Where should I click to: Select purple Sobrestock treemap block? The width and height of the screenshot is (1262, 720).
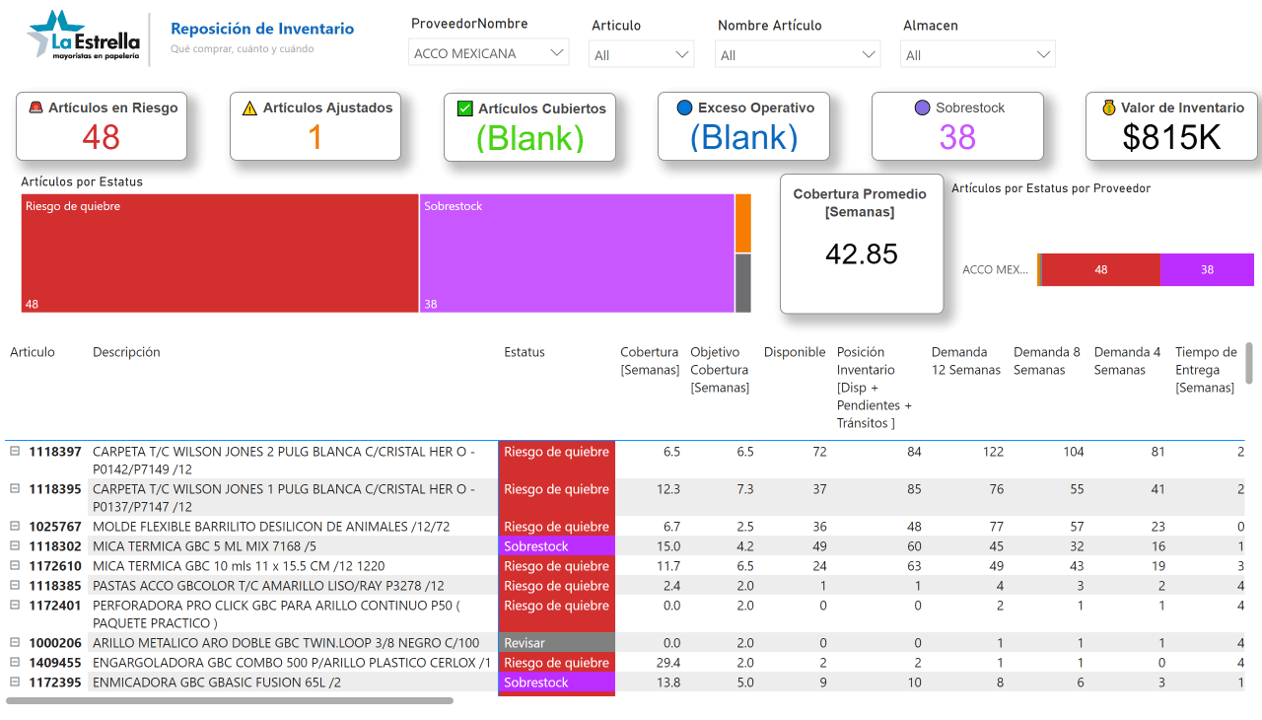pos(577,253)
